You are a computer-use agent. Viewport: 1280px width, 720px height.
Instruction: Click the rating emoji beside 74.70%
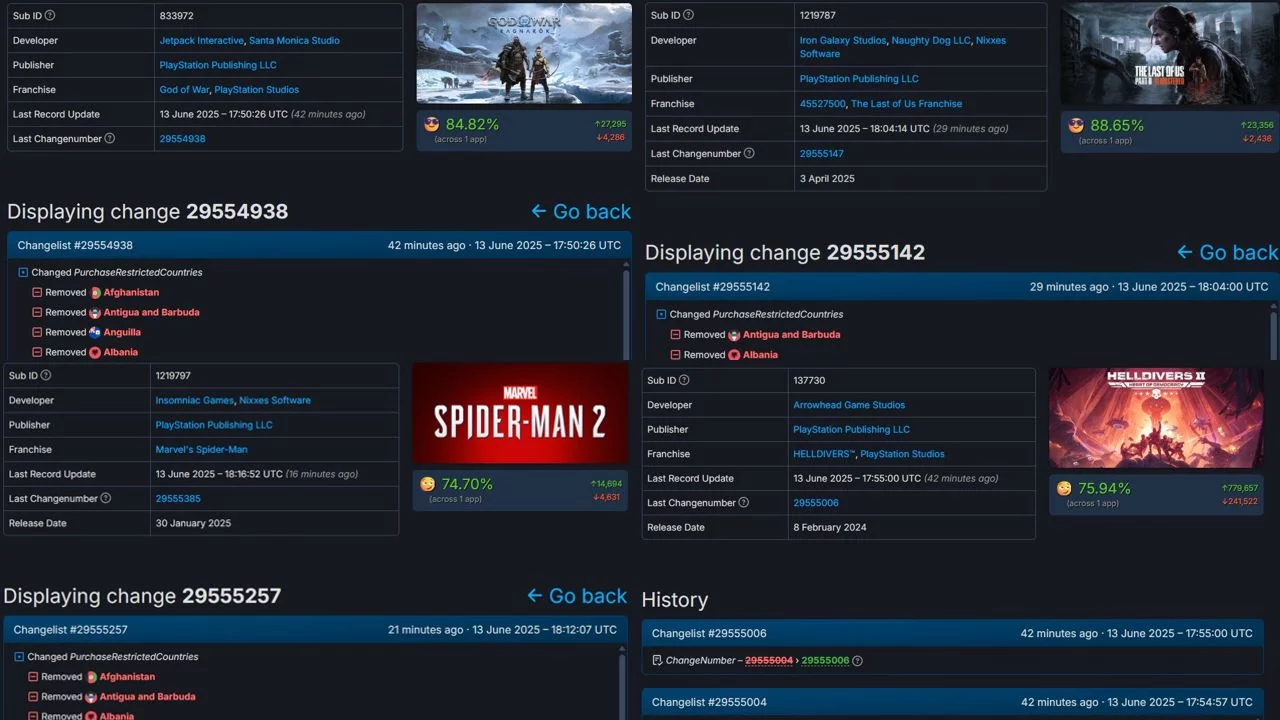pos(428,484)
